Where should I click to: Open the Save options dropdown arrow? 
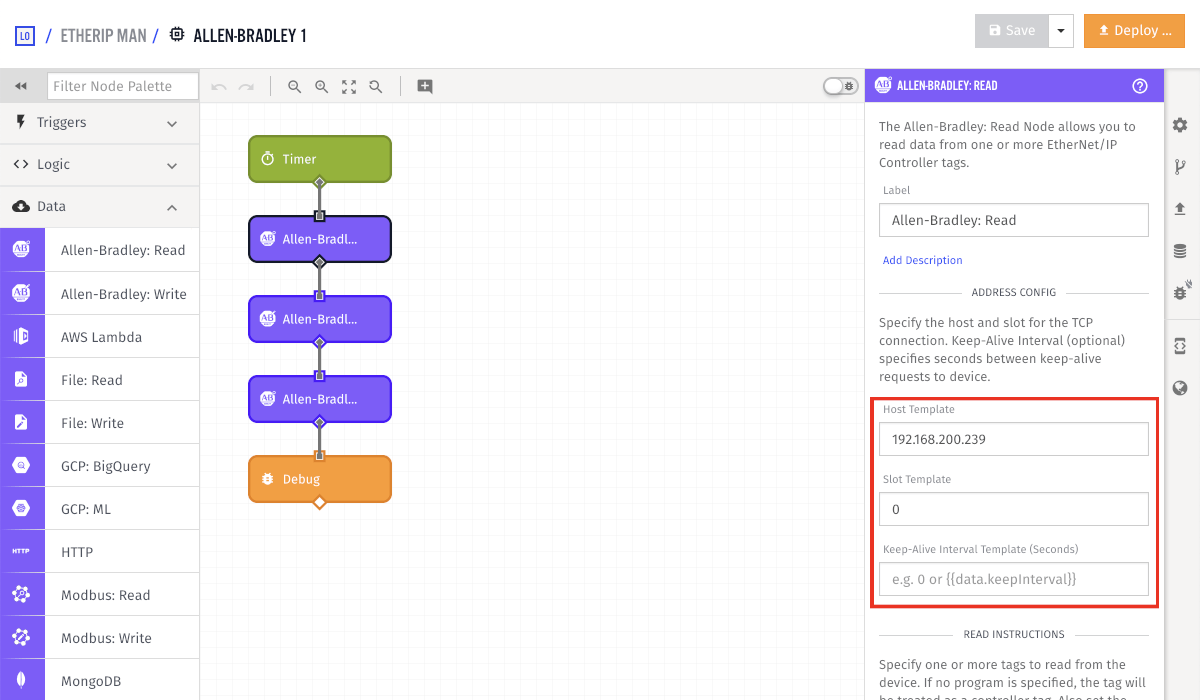click(1061, 31)
